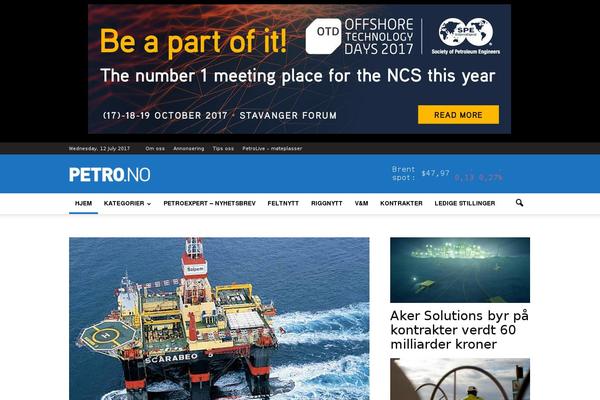
Task: Click the Brent spot price ticker
Action: pyautogui.click(x=447, y=173)
